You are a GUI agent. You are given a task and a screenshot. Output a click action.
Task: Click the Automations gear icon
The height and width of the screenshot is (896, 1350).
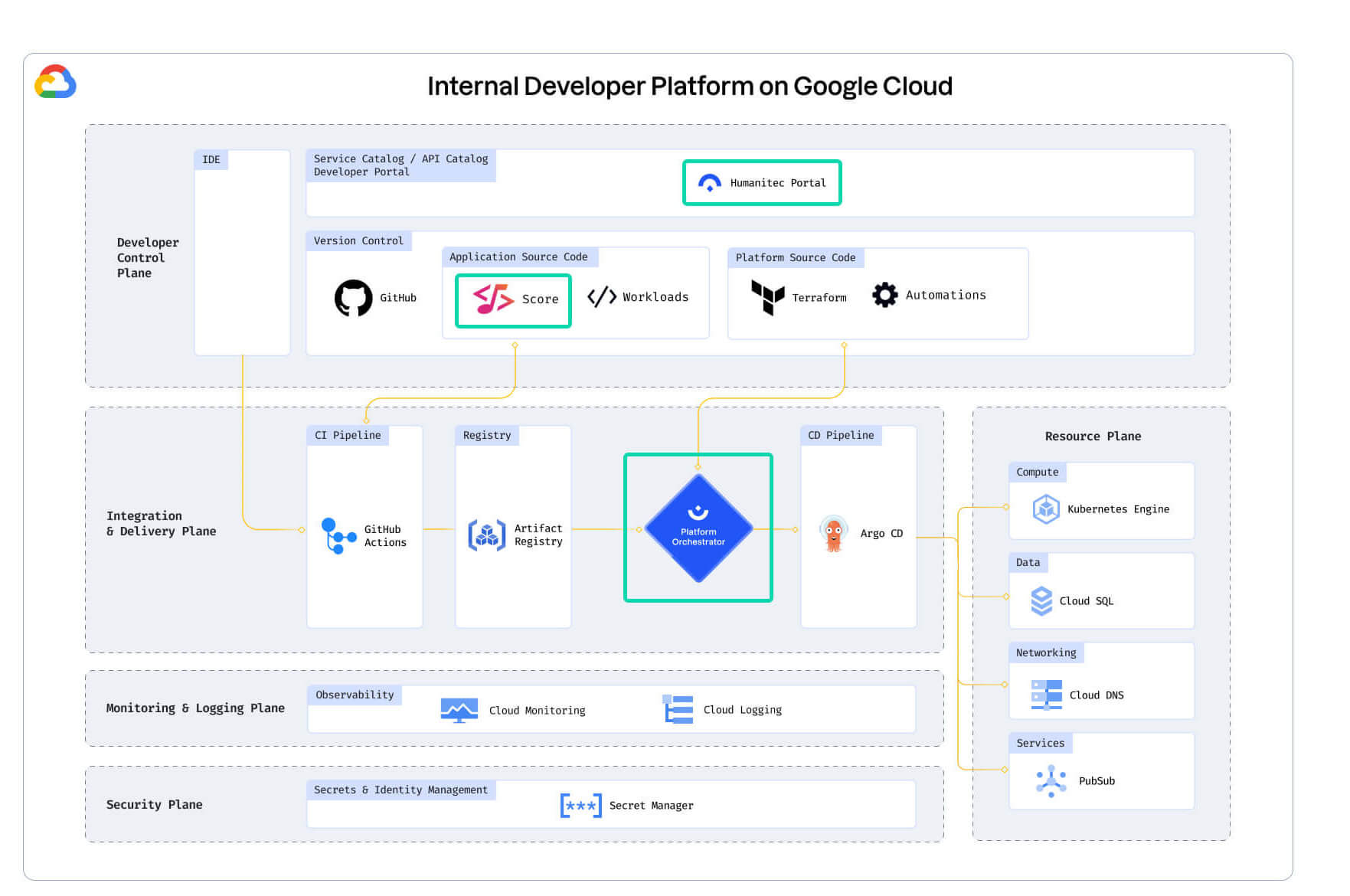point(884,295)
